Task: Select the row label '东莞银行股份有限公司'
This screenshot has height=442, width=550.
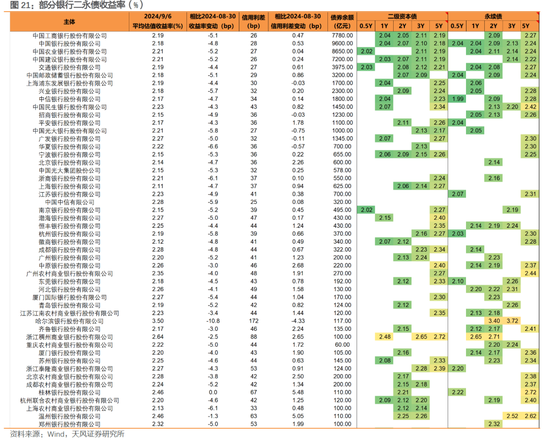Action: tap(69, 282)
